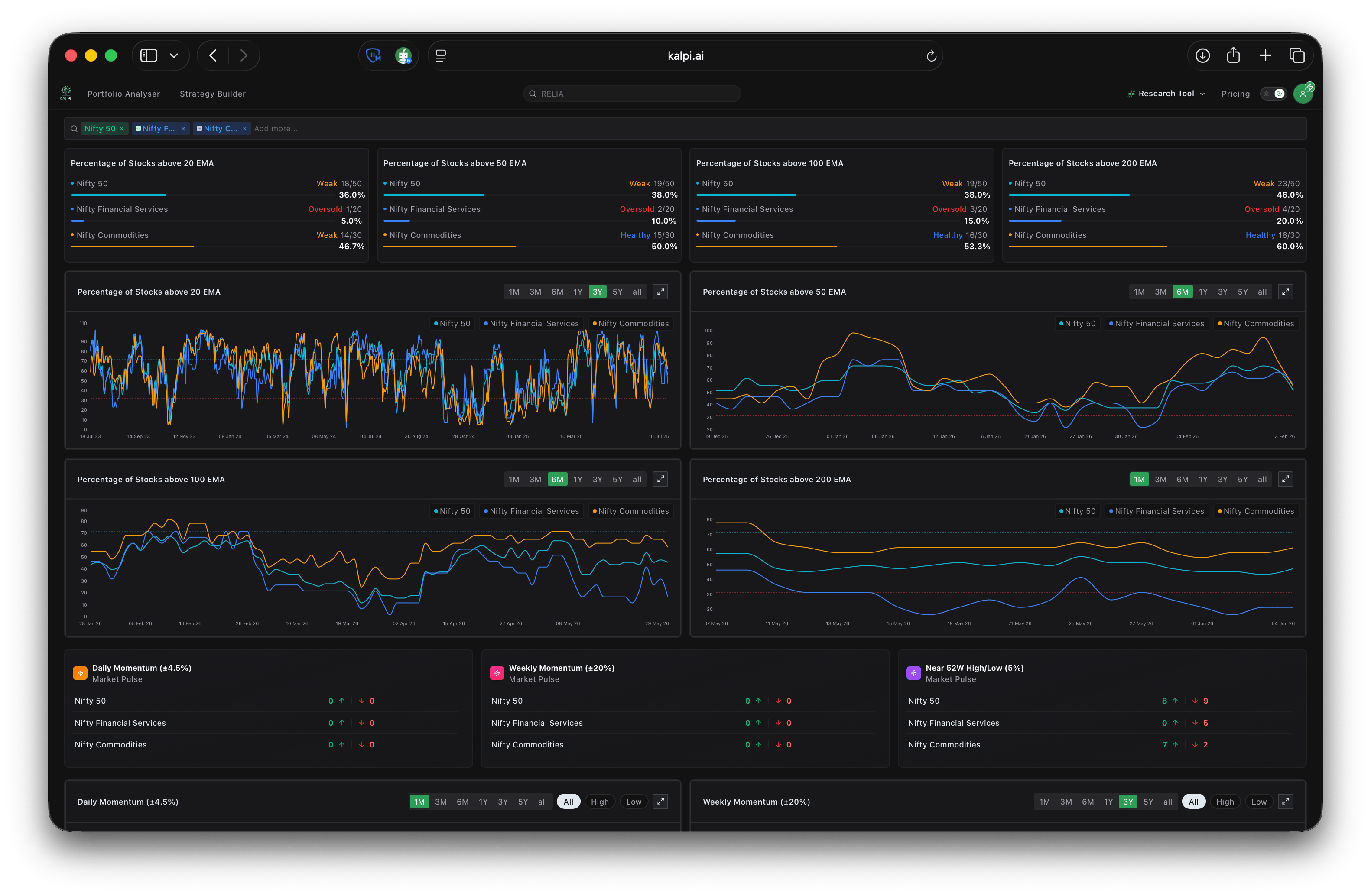Expand the sidebar options chevron
1371x896 pixels.
[x=174, y=56]
